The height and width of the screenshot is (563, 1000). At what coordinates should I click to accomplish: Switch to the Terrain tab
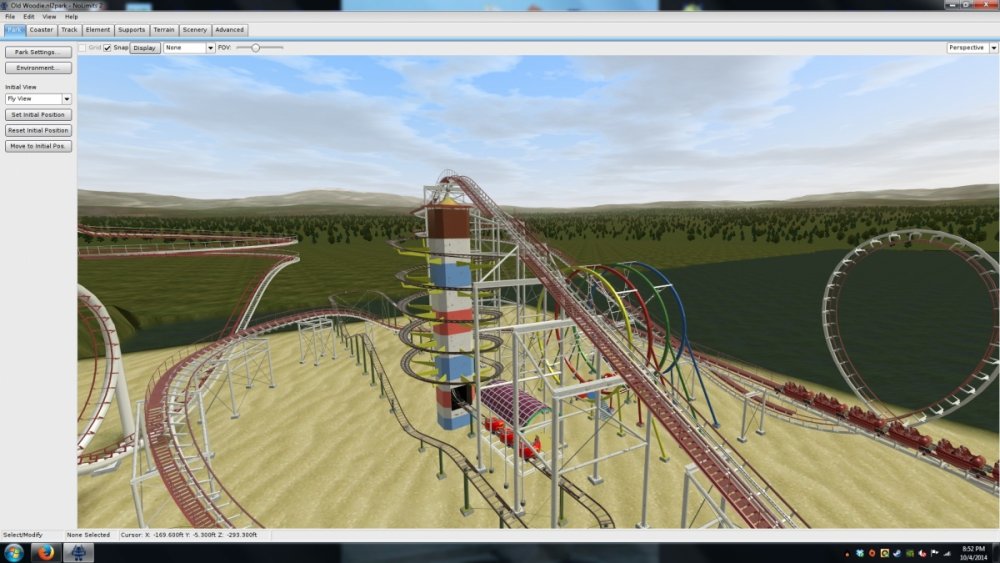click(x=164, y=30)
